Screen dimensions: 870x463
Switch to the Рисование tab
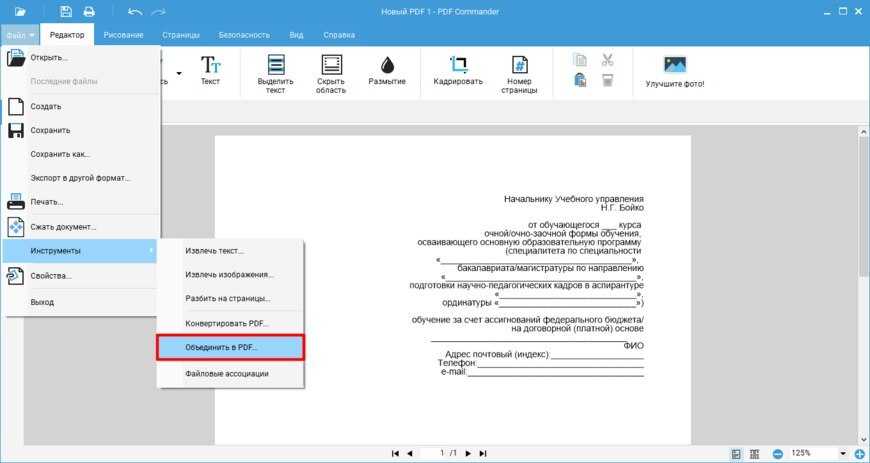coord(123,35)
